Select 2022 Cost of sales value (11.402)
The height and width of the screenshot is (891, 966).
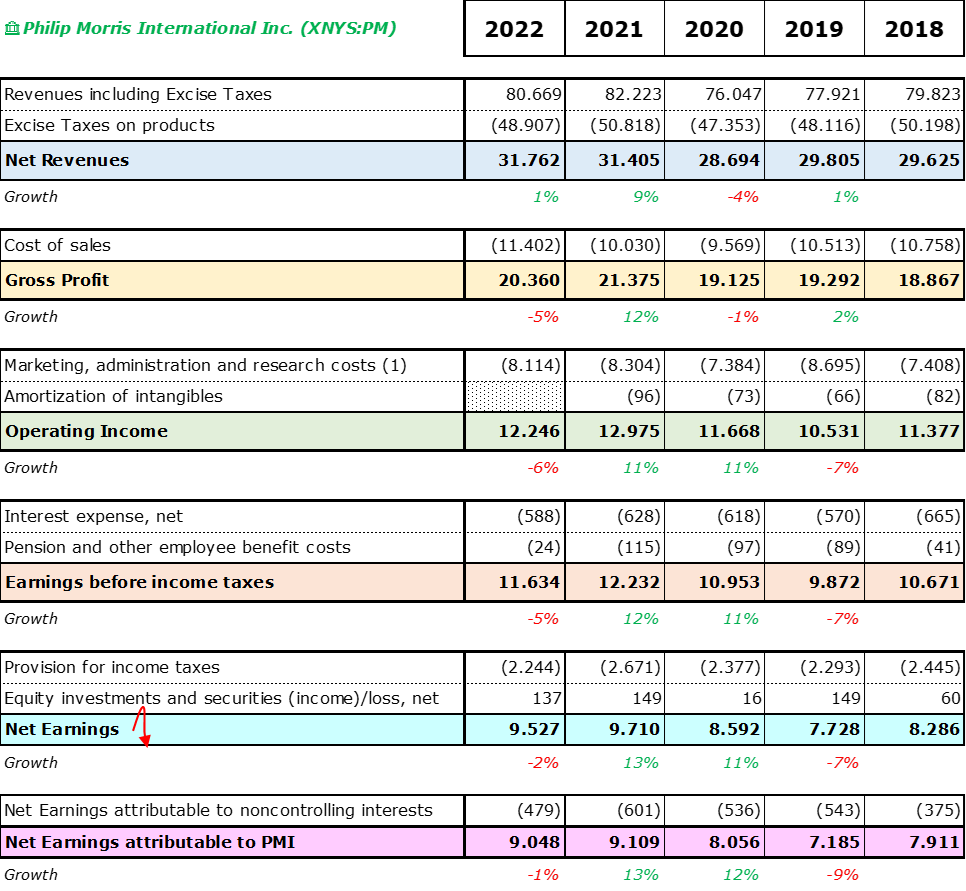coord(526,245)
